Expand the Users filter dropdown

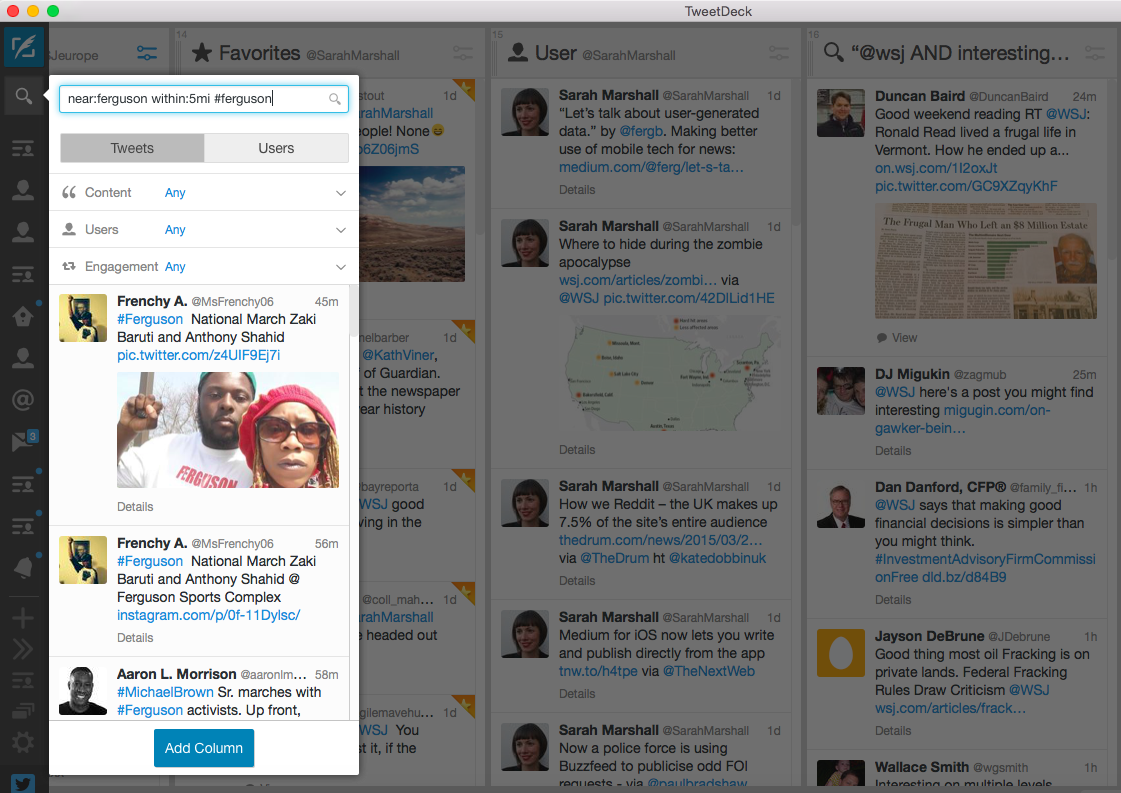pyautogui.click(x=341, y=230)
